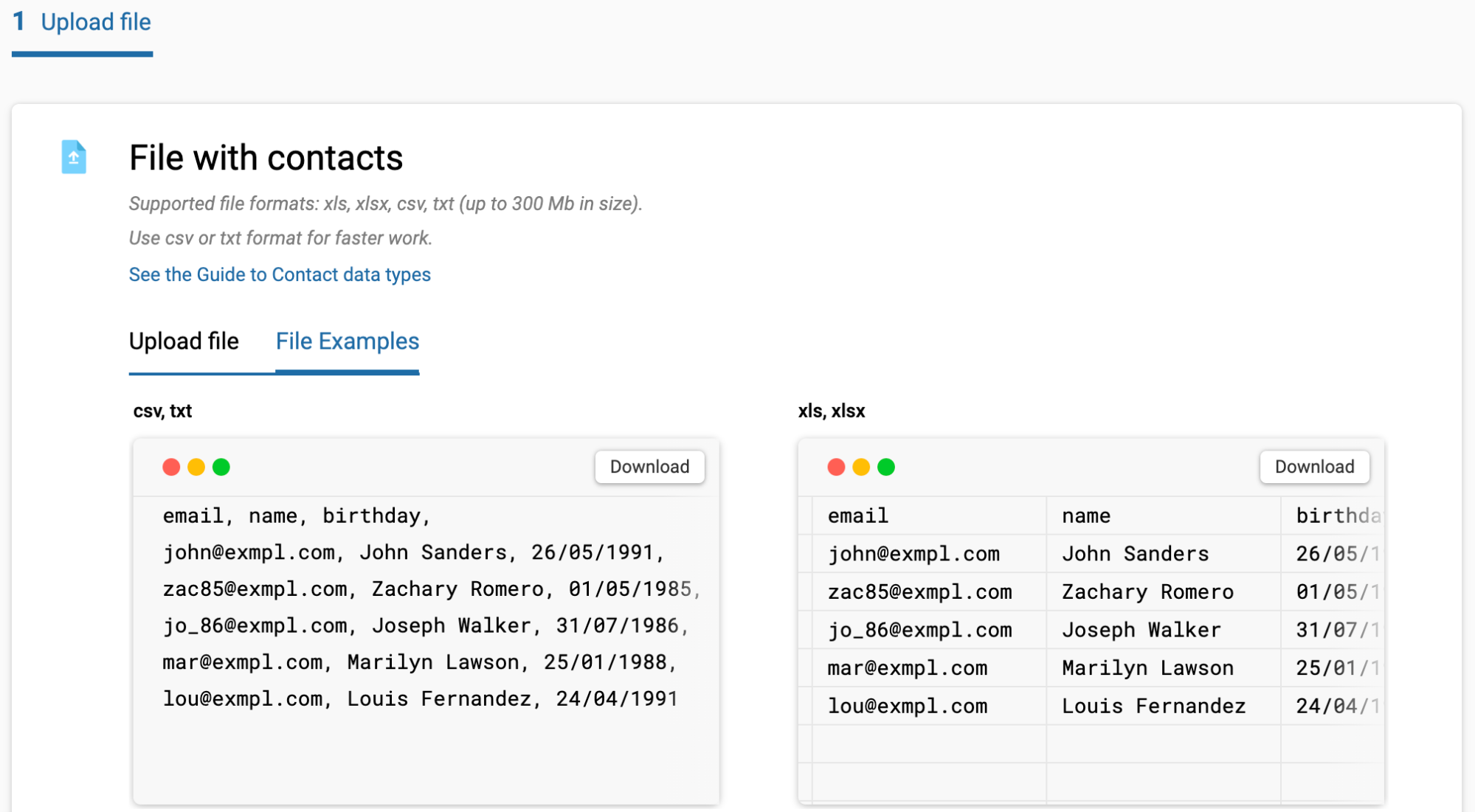Click yellow dot in xlsx example window
1475x812 pixels.
tap(861, 467)
